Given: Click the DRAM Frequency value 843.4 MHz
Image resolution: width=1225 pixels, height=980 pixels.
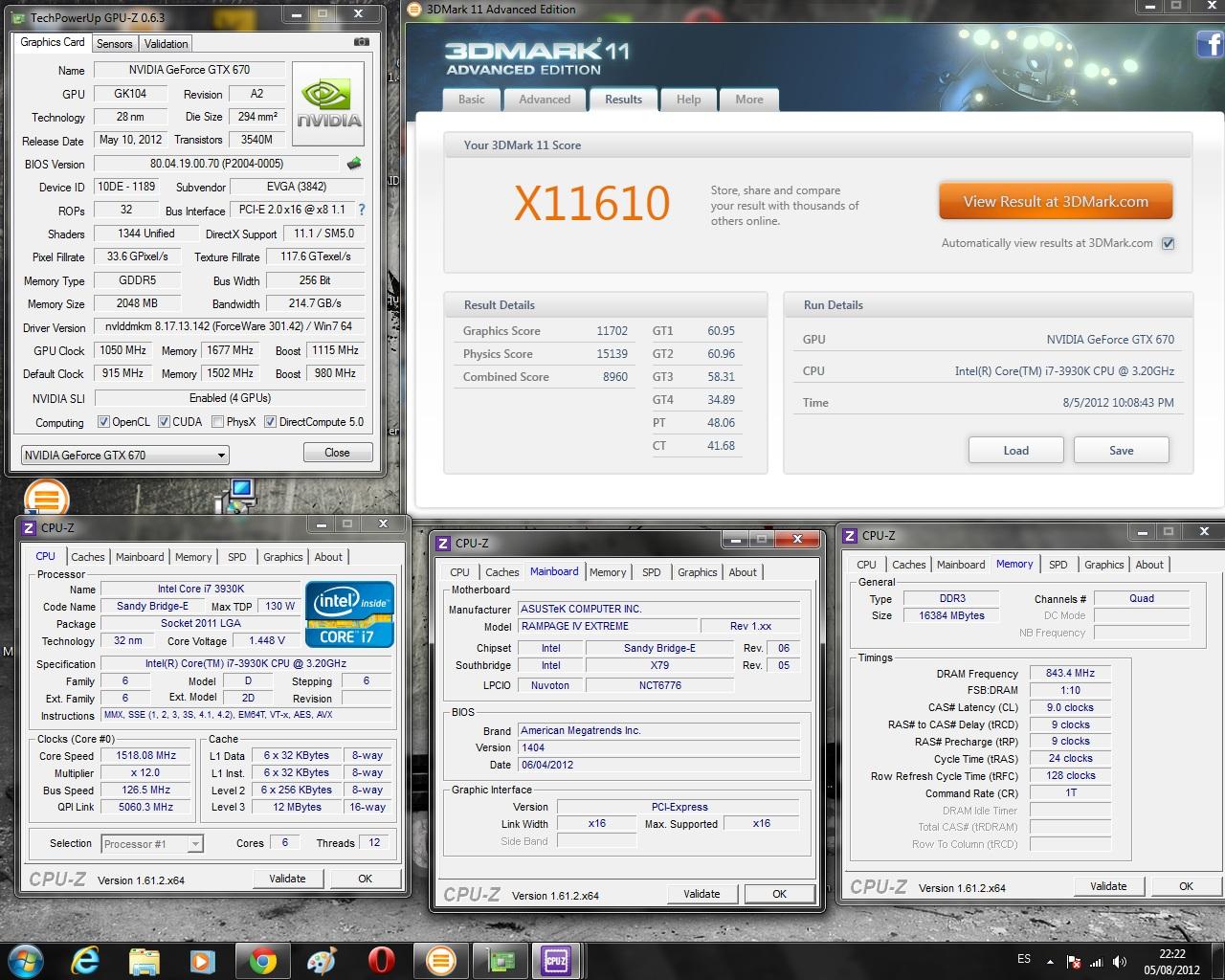Looking at the screenshot, I should tap(1070, 674).
